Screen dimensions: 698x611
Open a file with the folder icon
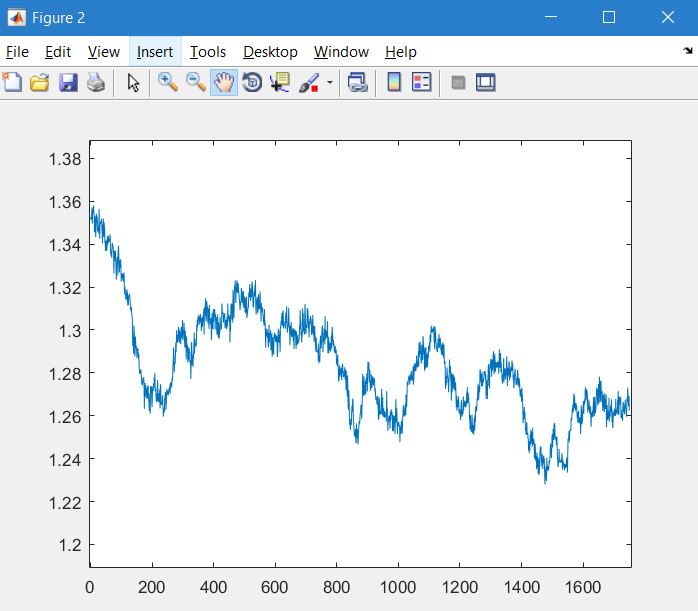(40, 82)
